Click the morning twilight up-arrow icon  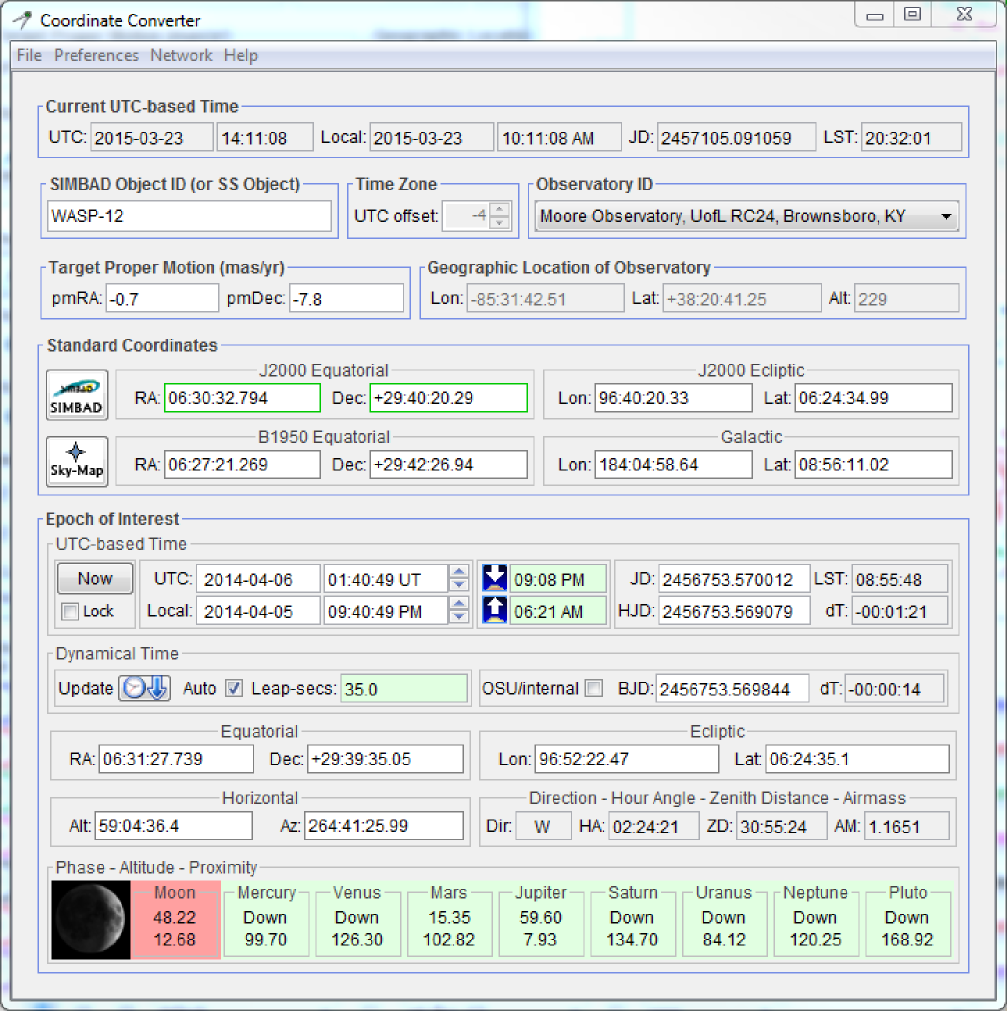click(x=494, y=610)
